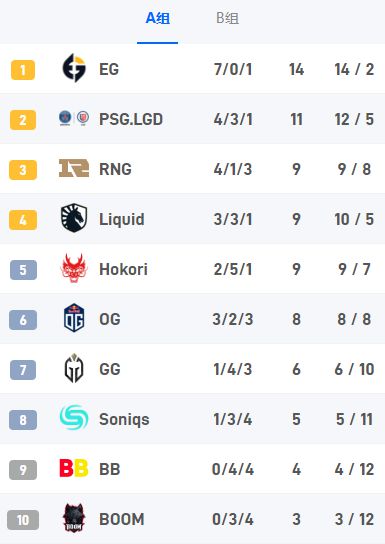Open the OG Red Bull logo
This screenshot has width=385, height=544.
pyautogui.click(x=74, y=318)
